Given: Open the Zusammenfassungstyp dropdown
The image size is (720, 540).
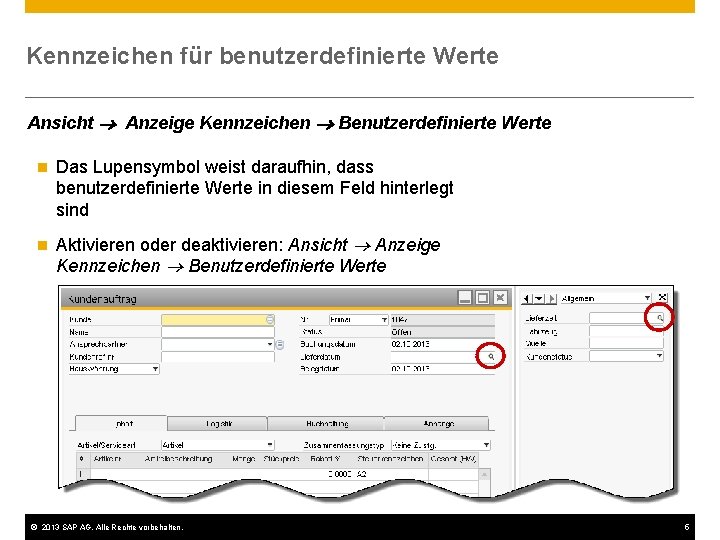Looking at the screenshot, I should point(486,444).
